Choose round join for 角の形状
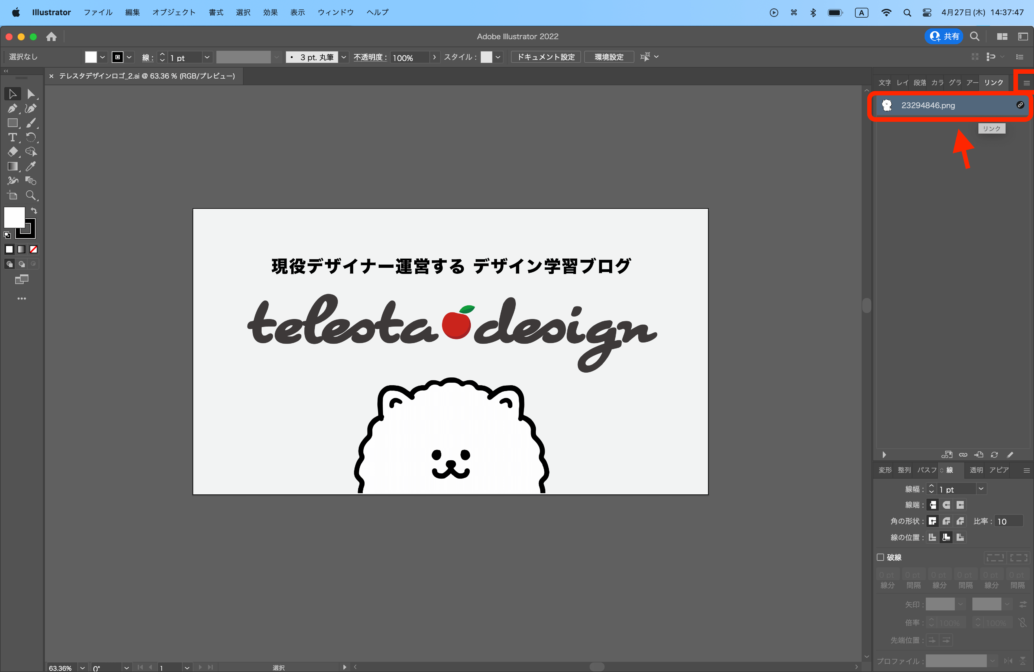The width and height of the screenshot is (1034, 672). point(946,521)
